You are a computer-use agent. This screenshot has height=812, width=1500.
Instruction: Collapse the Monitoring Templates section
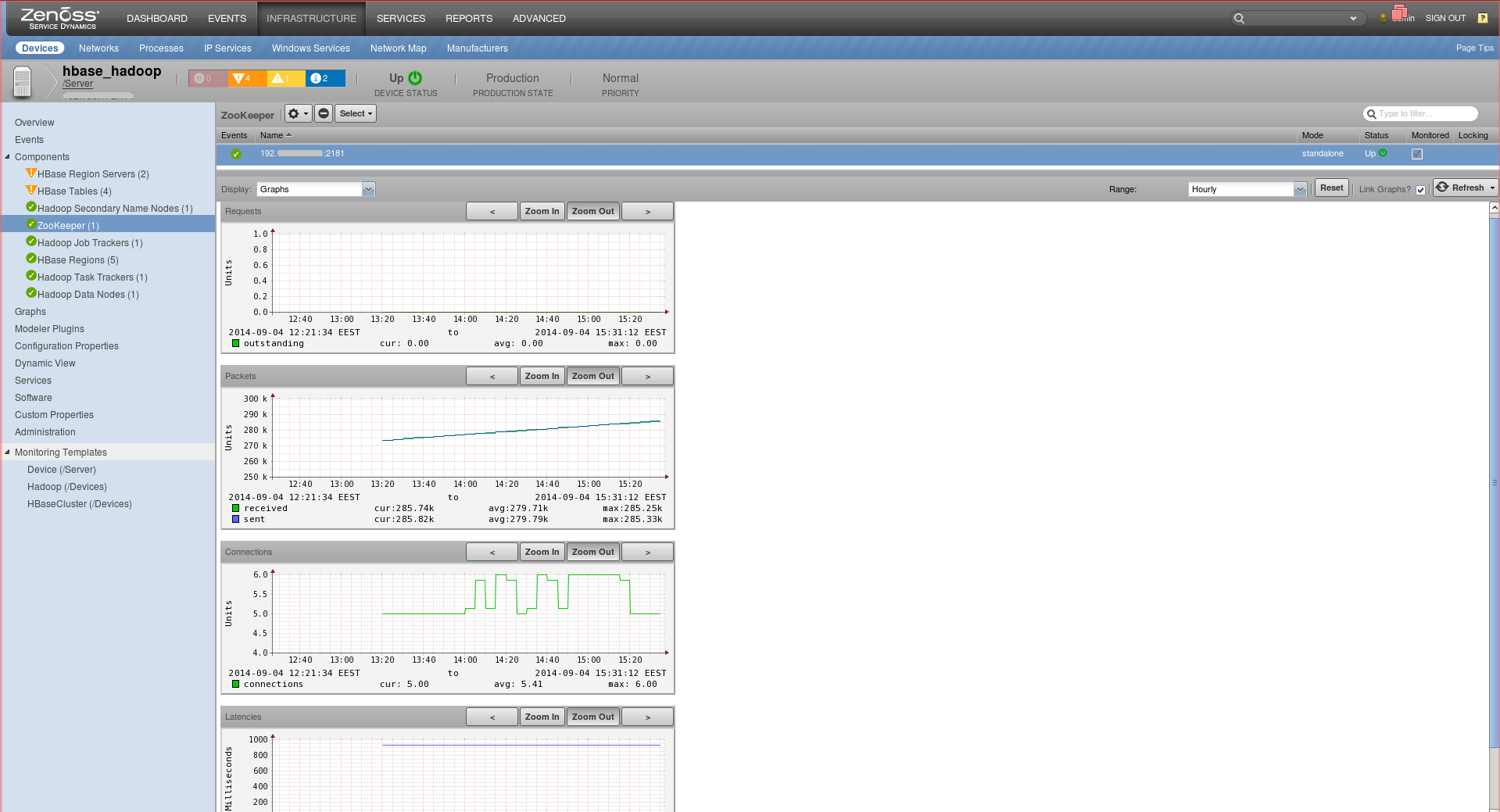click(8, 453)
